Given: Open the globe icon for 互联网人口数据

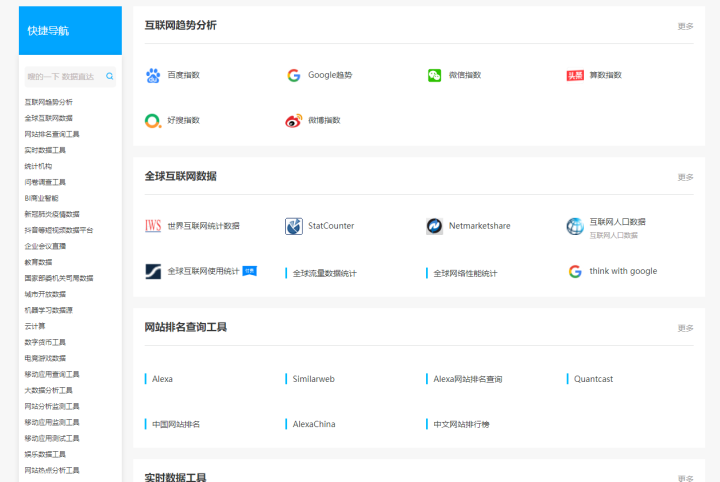Looking at the screenshot, I should pos(575,226).
